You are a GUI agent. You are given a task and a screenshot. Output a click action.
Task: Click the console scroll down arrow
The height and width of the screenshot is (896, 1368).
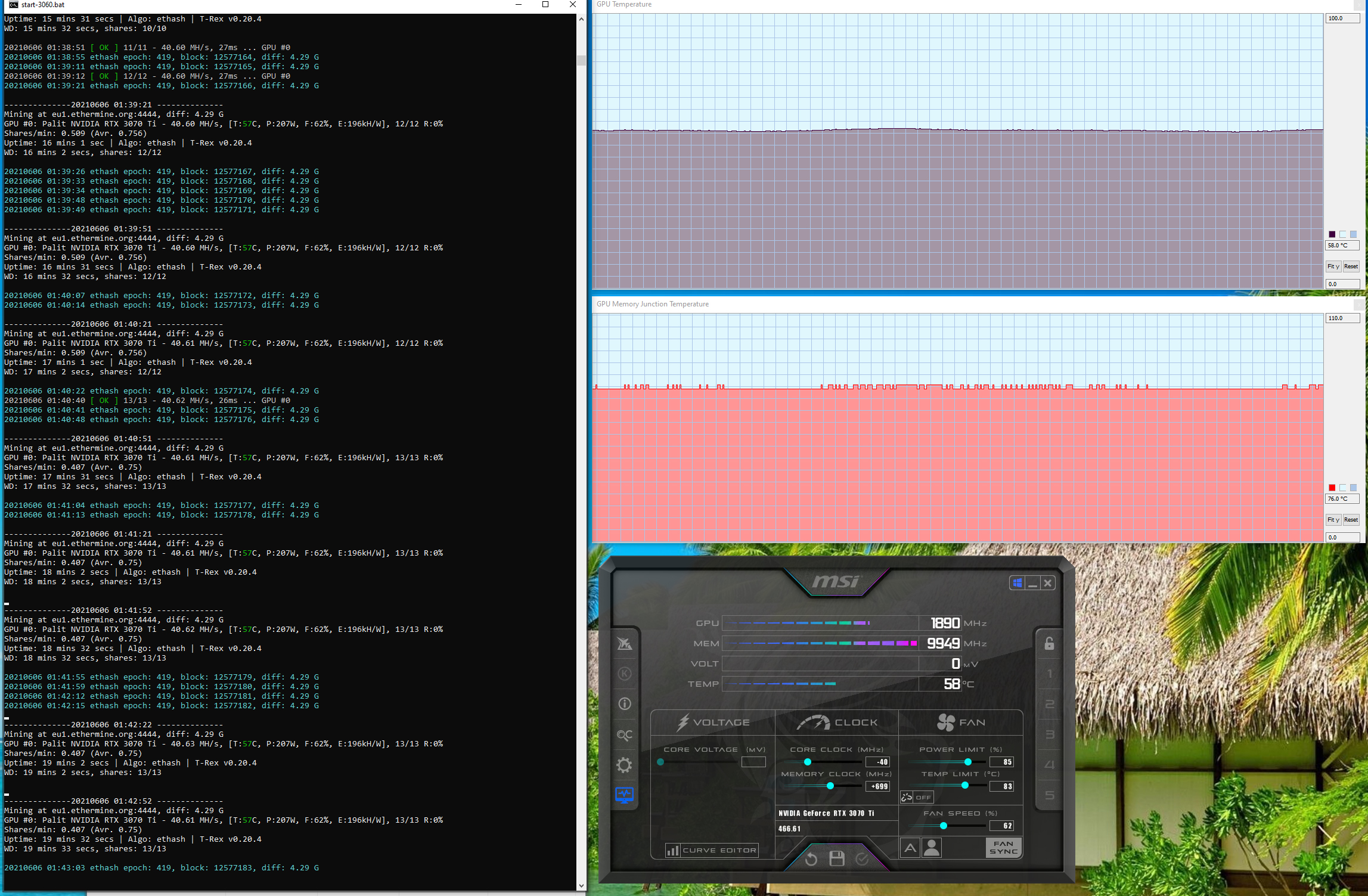click(x=581, y=886)
